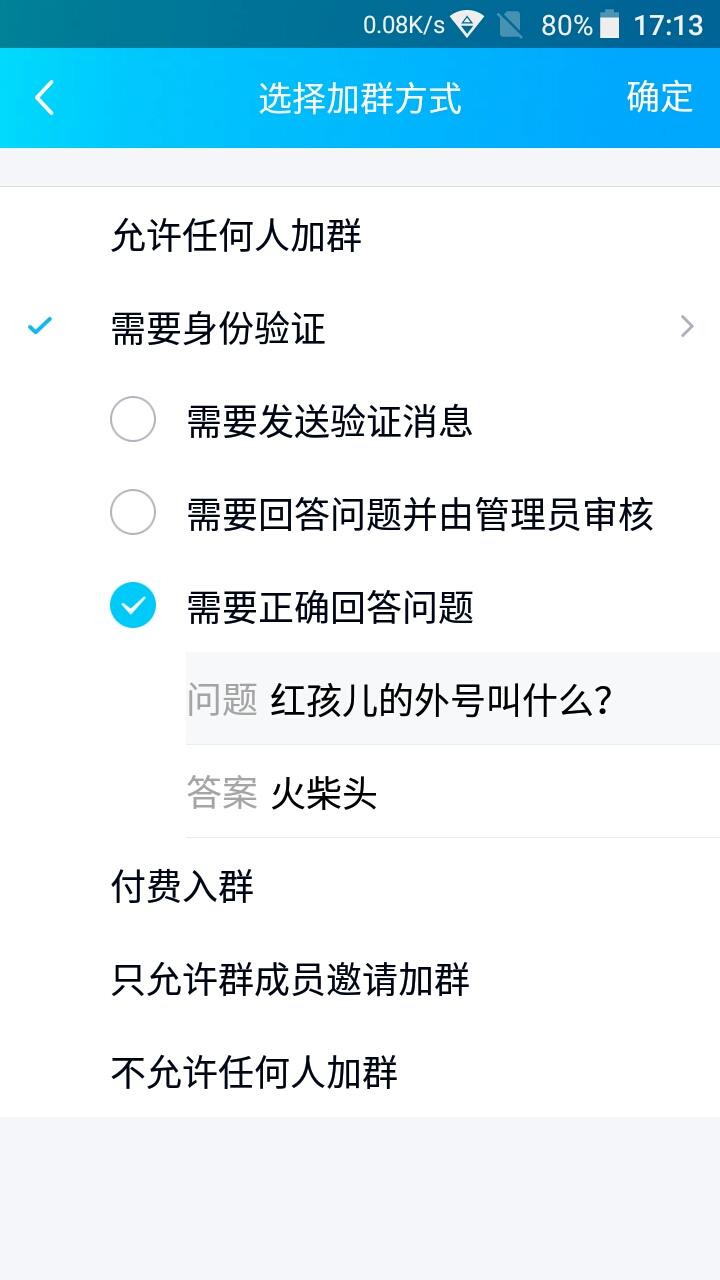Toggle the checked 需要正确回答问题 option
Image resolution: width=720 pixels, height=1280 pixels.
pos(133,605)
